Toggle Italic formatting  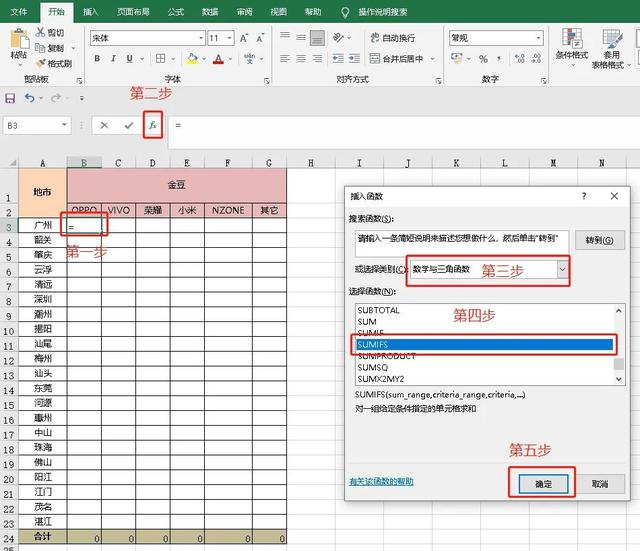point(113,59)
